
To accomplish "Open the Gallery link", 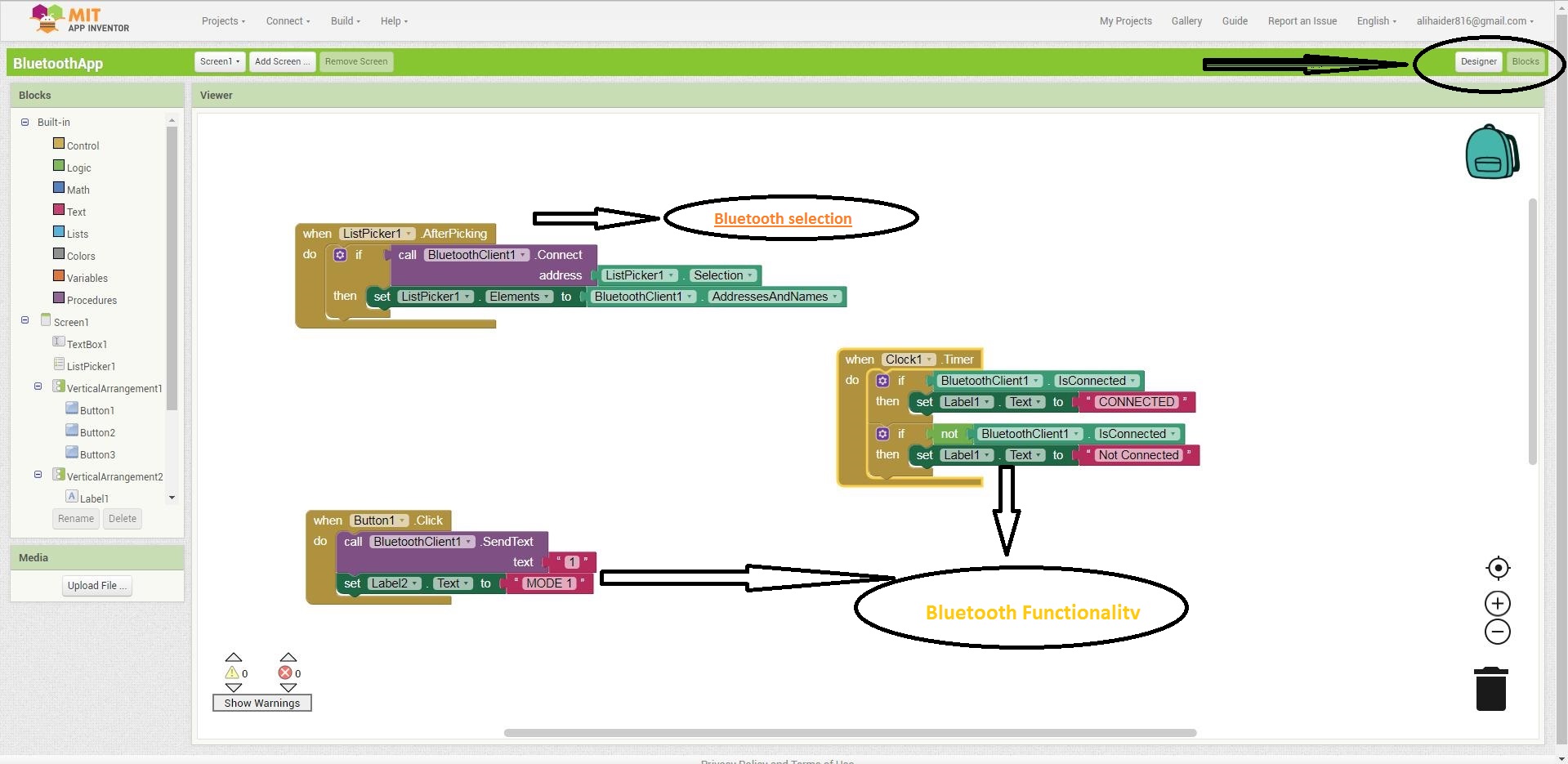I will coord(1186,21).
